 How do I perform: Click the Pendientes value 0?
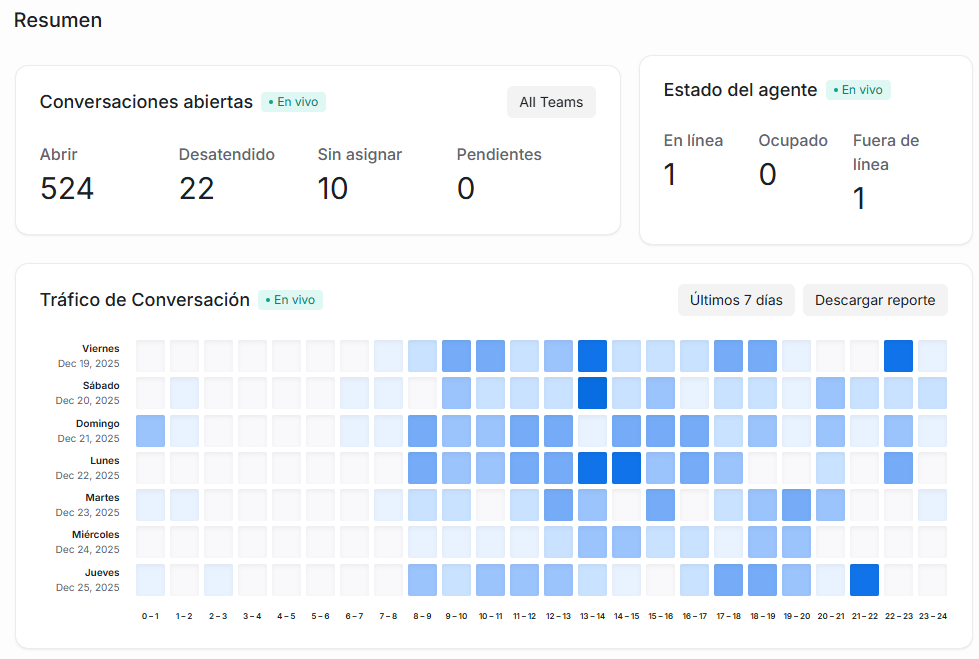465,188
